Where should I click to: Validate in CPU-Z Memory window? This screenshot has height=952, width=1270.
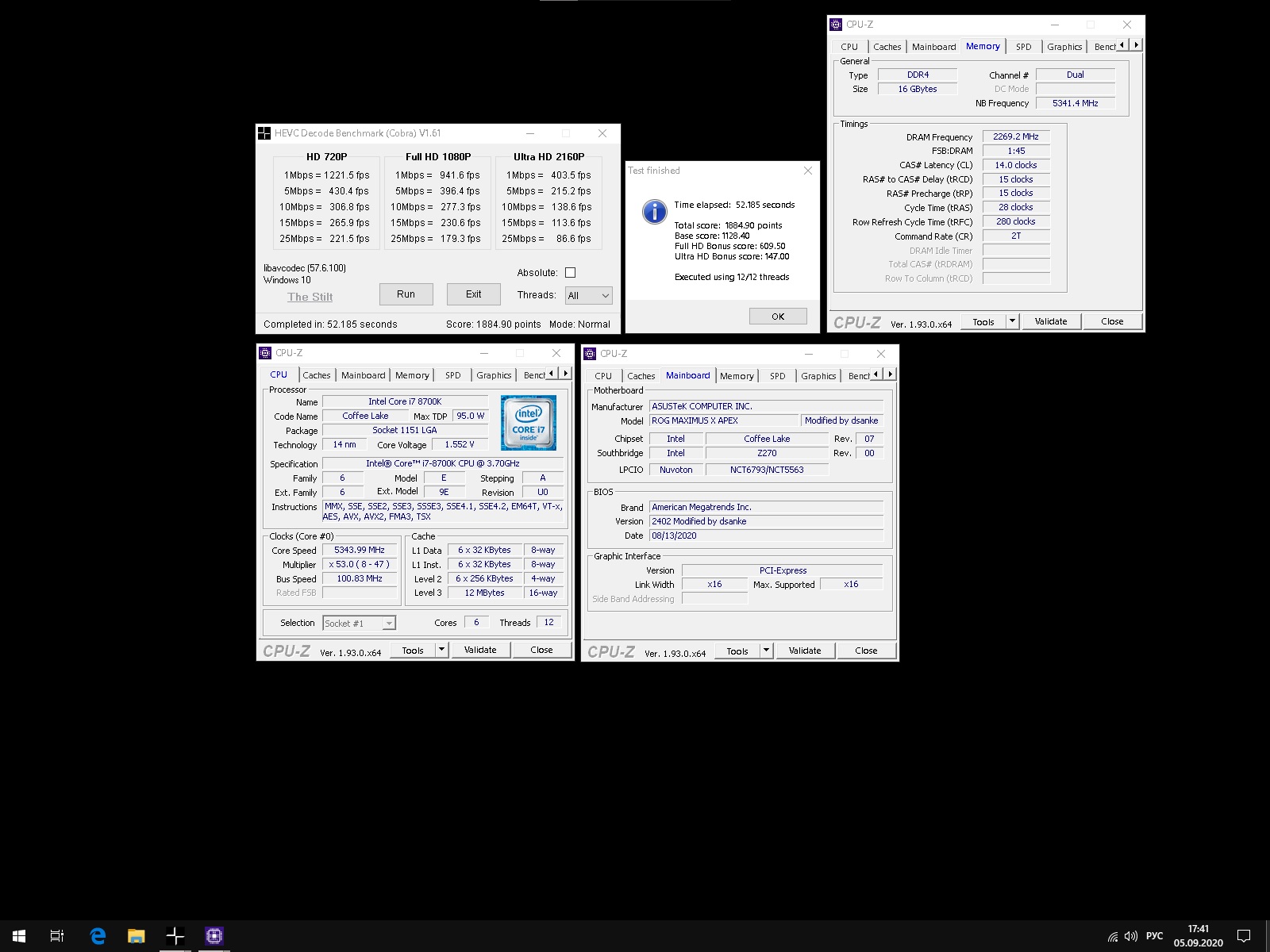(x=1051, y=321)
